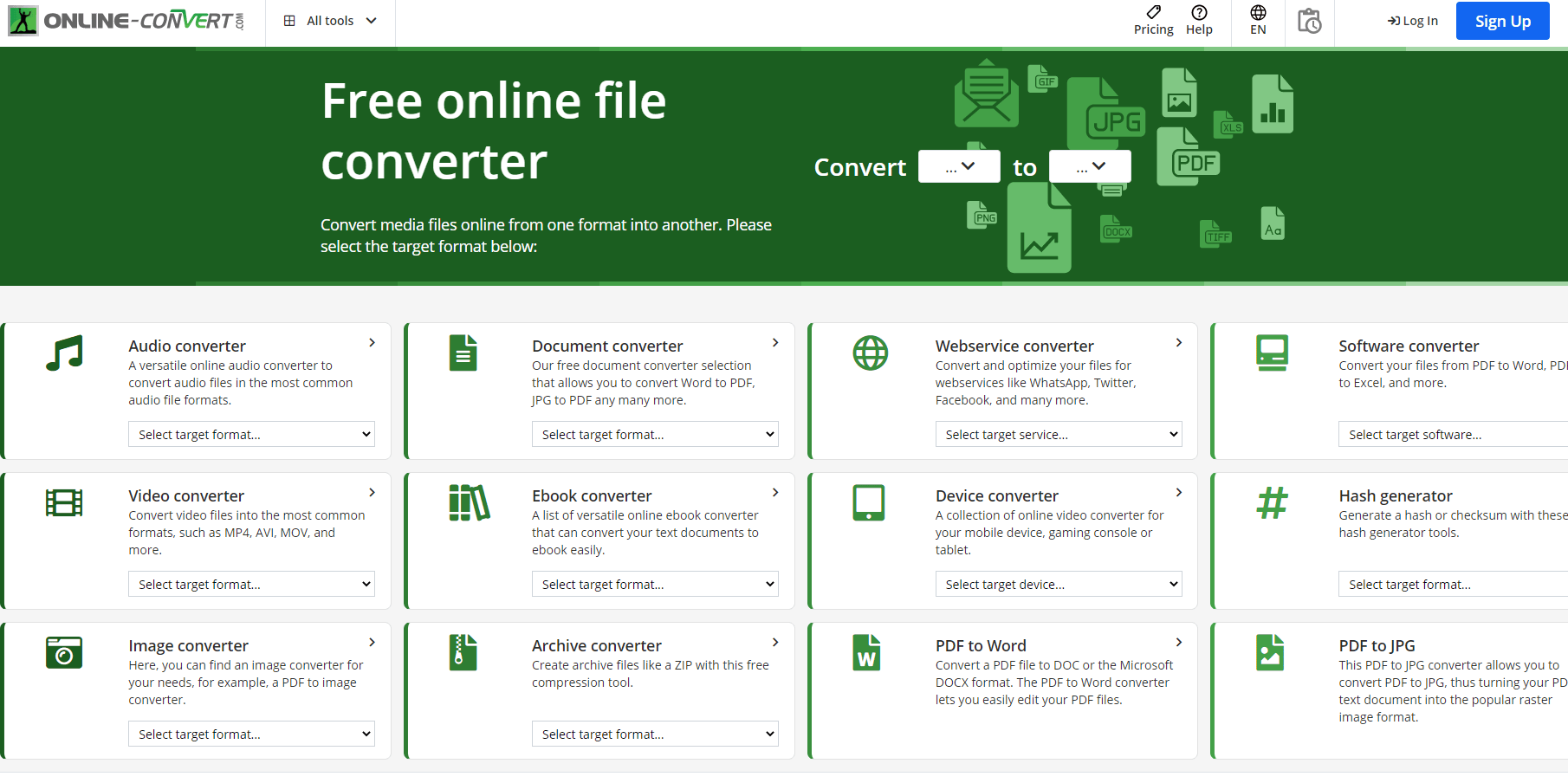The image size is (1568, 783).
Task: Click the Video converter film strip icon
Action: pyautogui.click(x=64, y=502)
